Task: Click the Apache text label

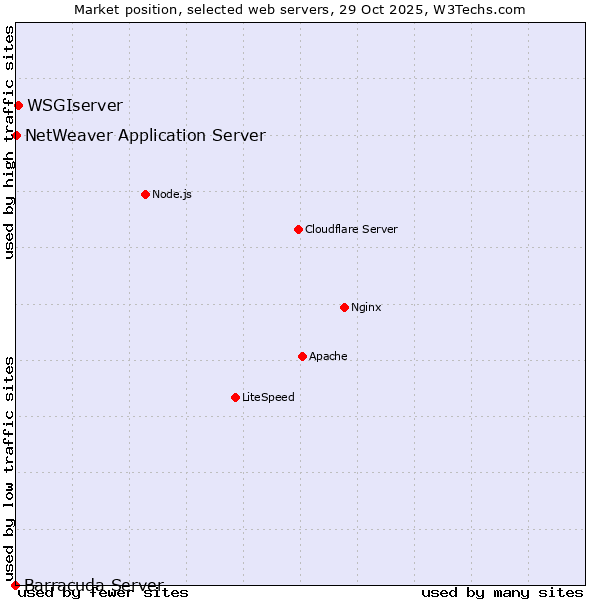Action: (328, 356)
